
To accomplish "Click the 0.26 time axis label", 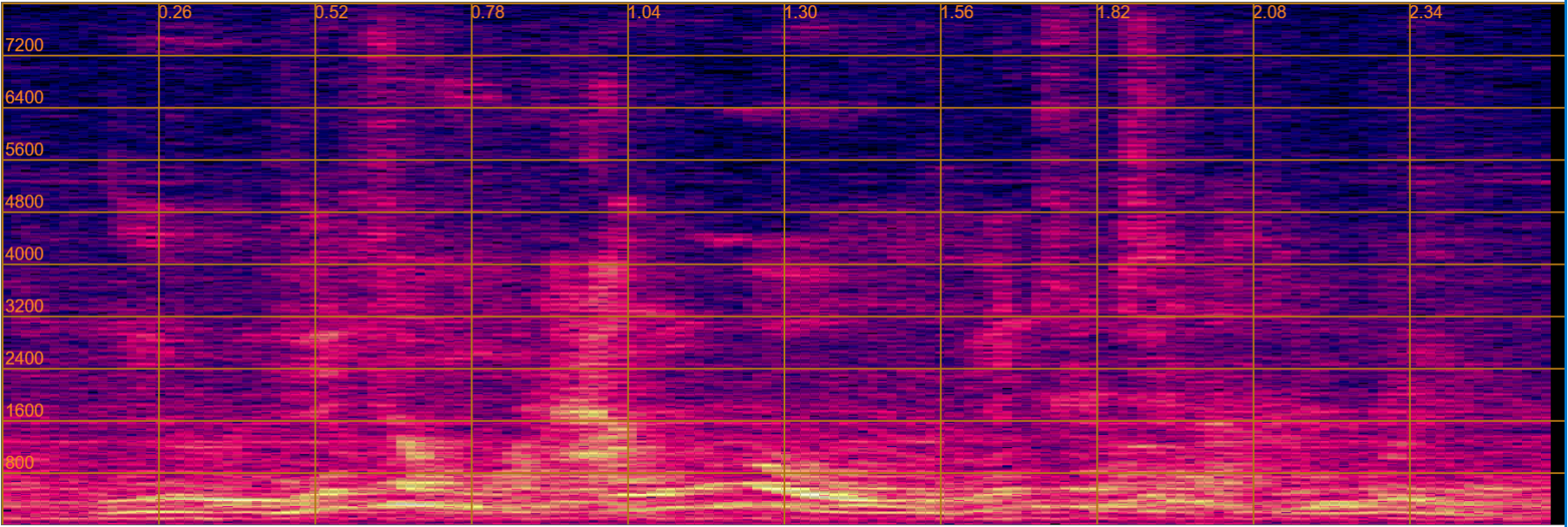I will click(x=176, y=12).
